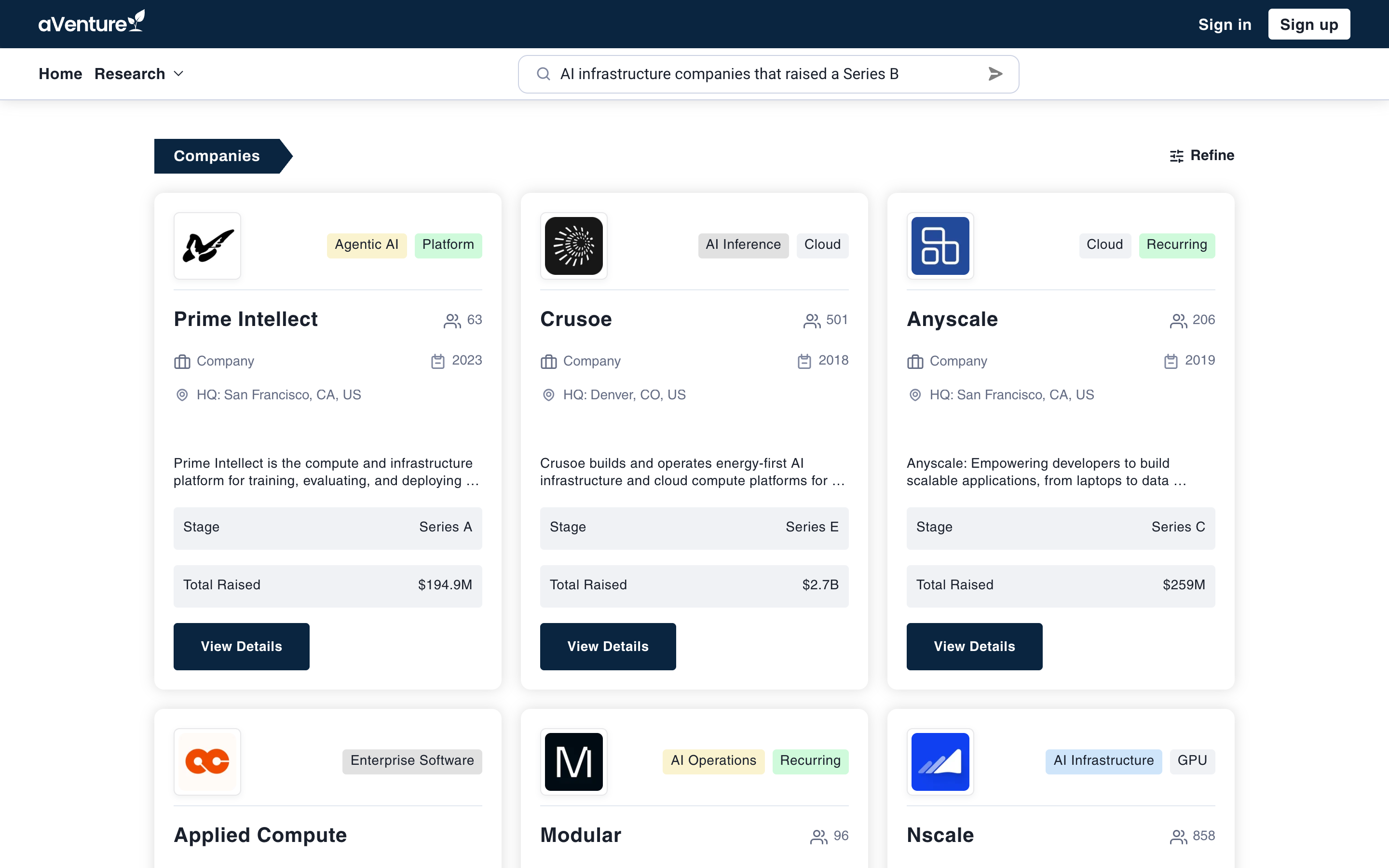Screen dimensions: 1389x868
Task: Click the Nscale company name
Action: click(940, 836)
